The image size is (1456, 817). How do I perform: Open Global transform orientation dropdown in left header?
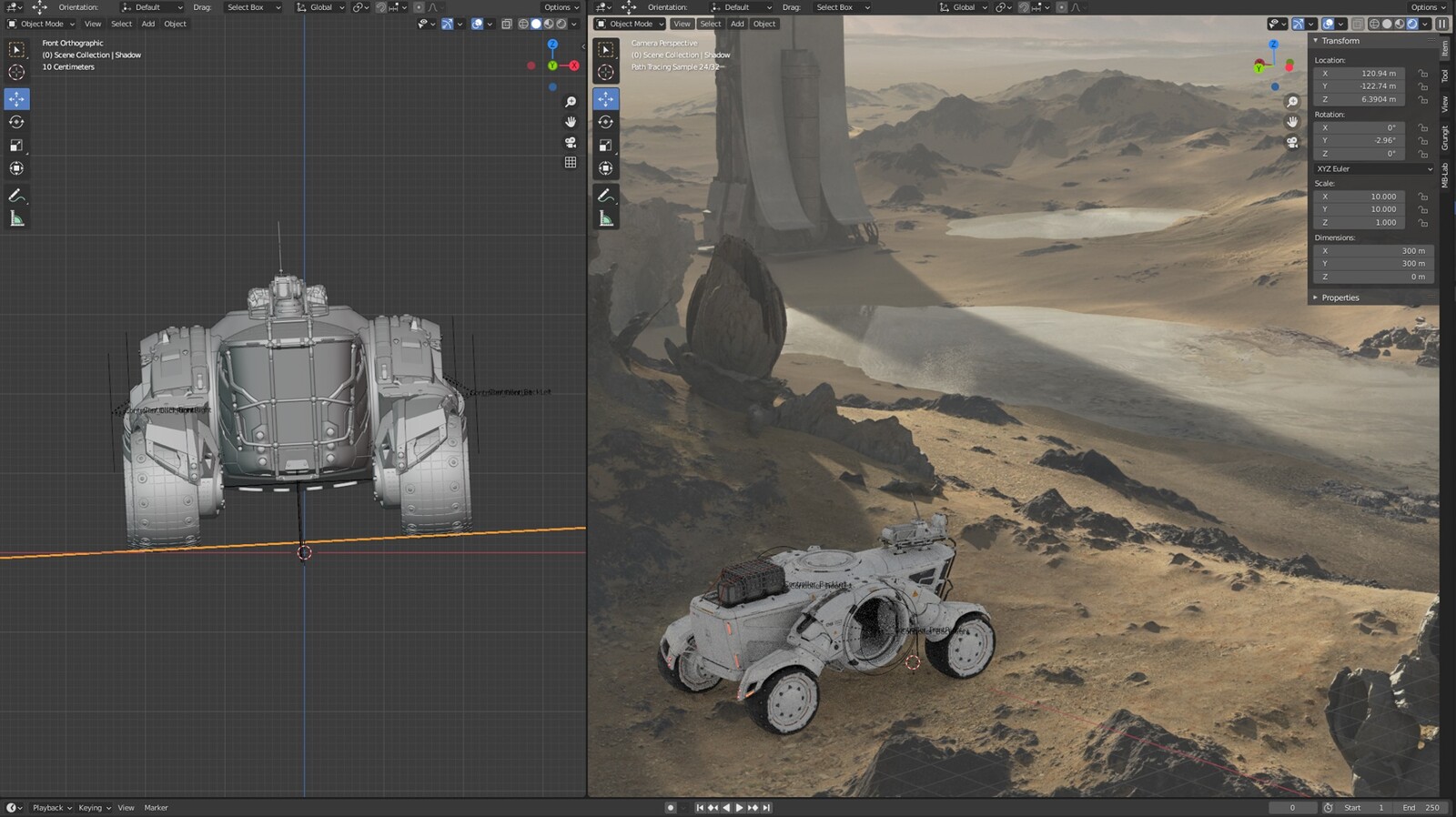click(x=321, y=7)
